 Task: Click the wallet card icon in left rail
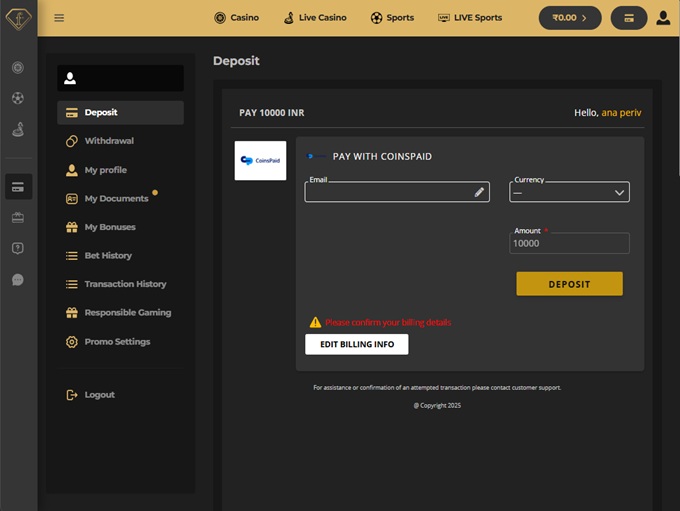[18, 187]
